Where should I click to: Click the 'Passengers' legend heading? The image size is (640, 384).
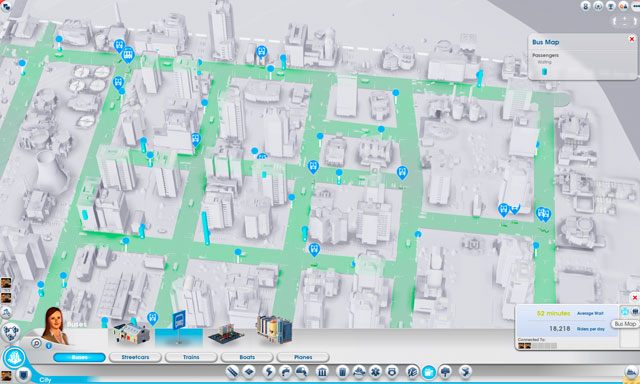coord(545,55)
